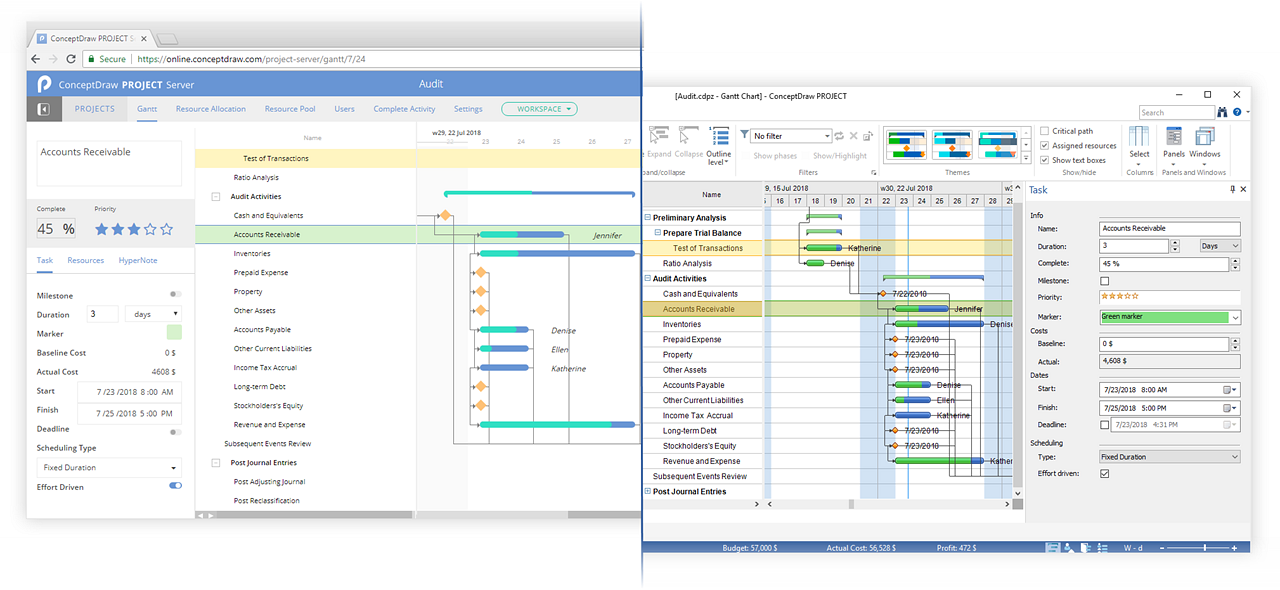Expand the Themes gallery
Screen dimensions: 1280x590
[x=1025, y=157]
